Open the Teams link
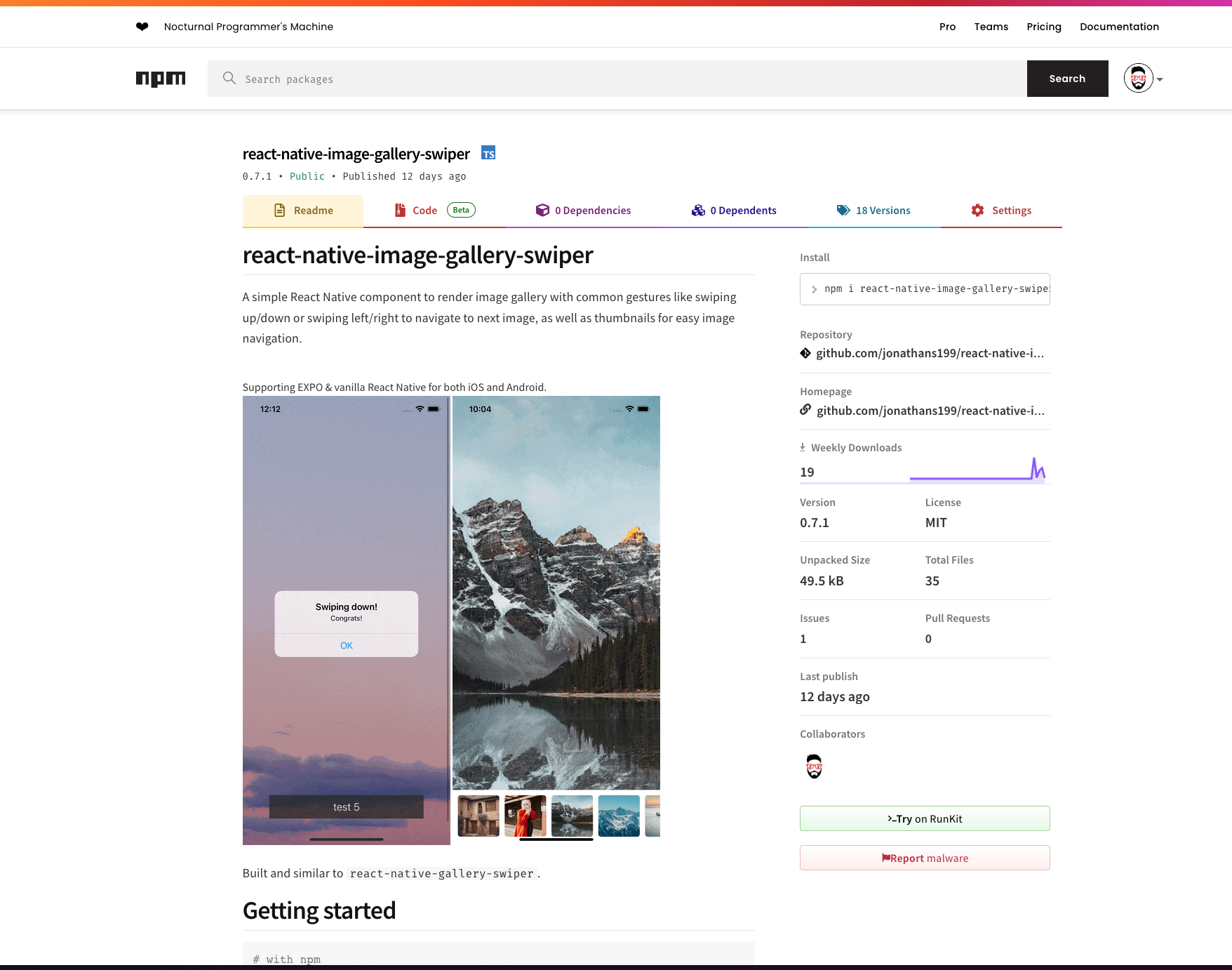 coord(991,27)
